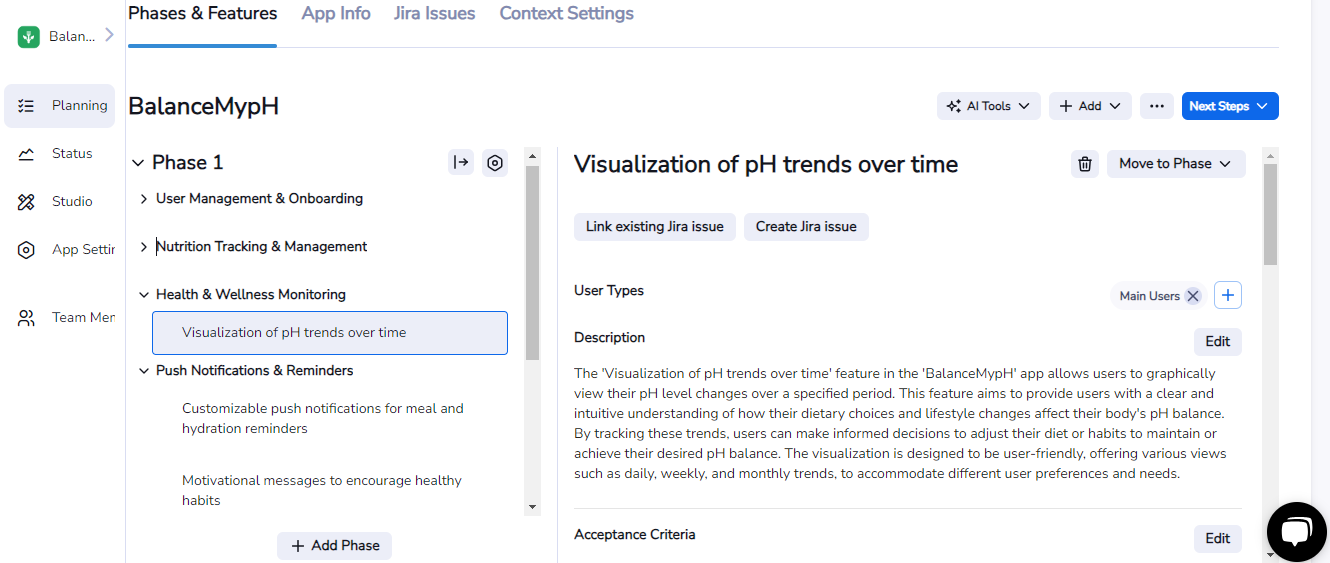Screen dimensions: 1330x563
Task: Open the Add dropdown menu
Action: pyautogui.click(x=1090, y=106)
